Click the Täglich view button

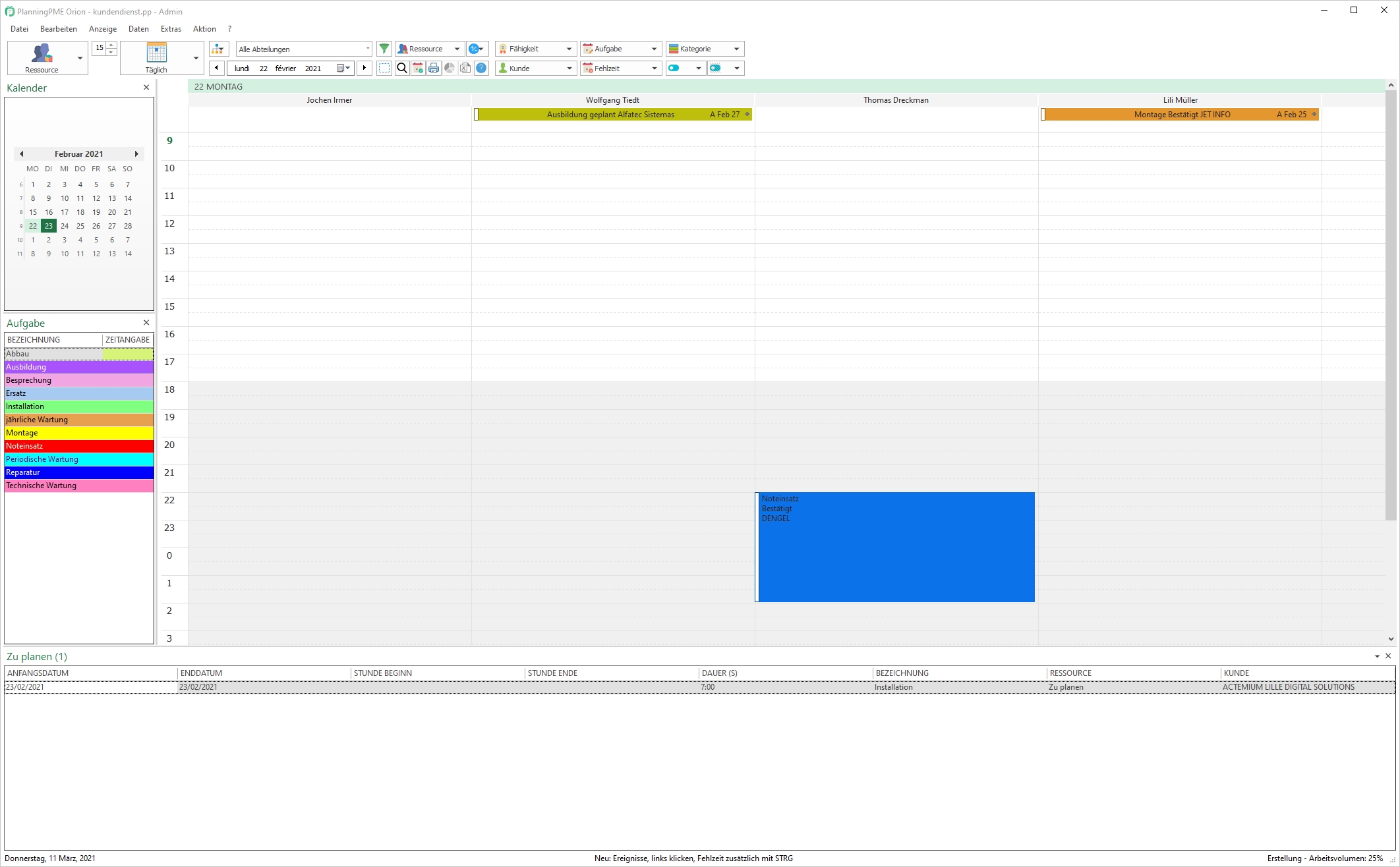(156, 57)
